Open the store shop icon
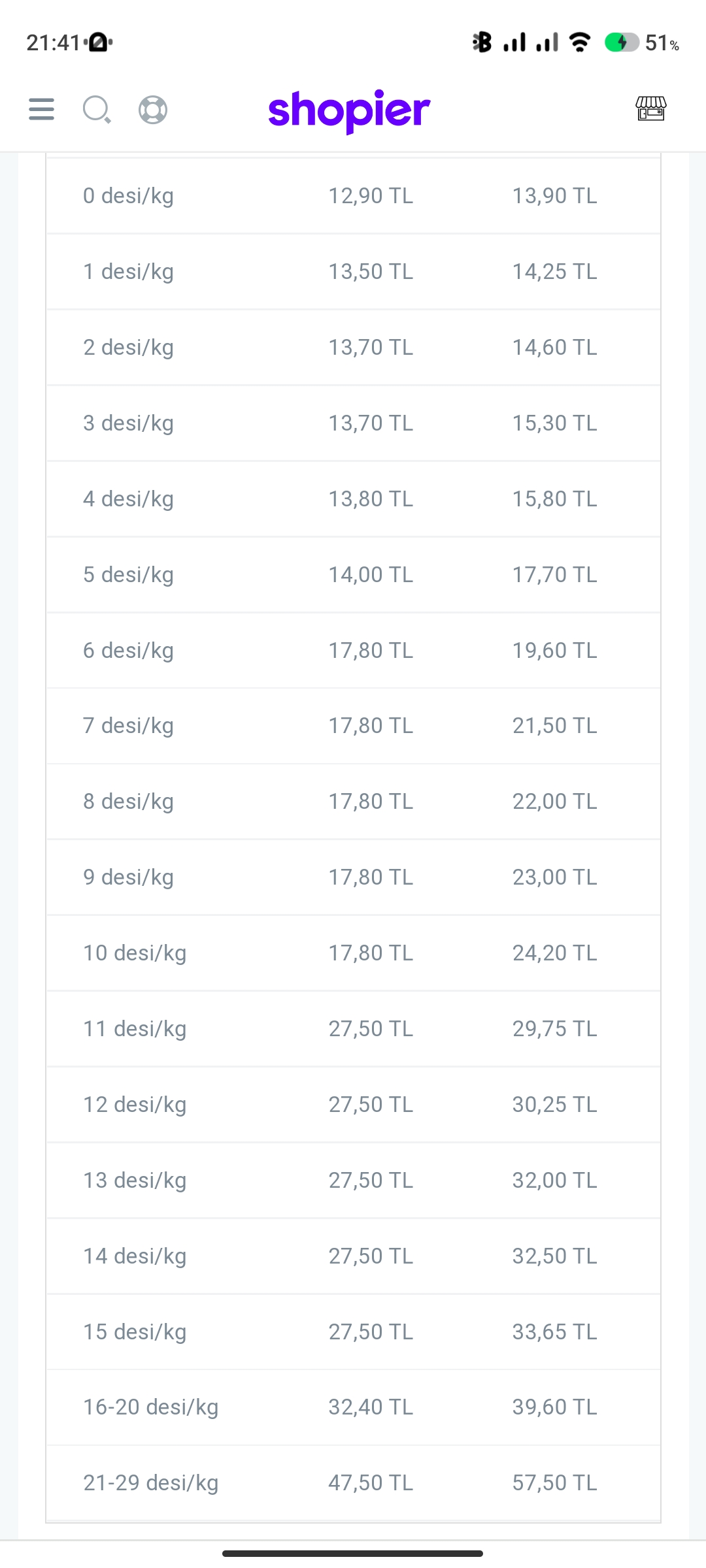The width and height of the screenshot is (706, 1568). 651,108
